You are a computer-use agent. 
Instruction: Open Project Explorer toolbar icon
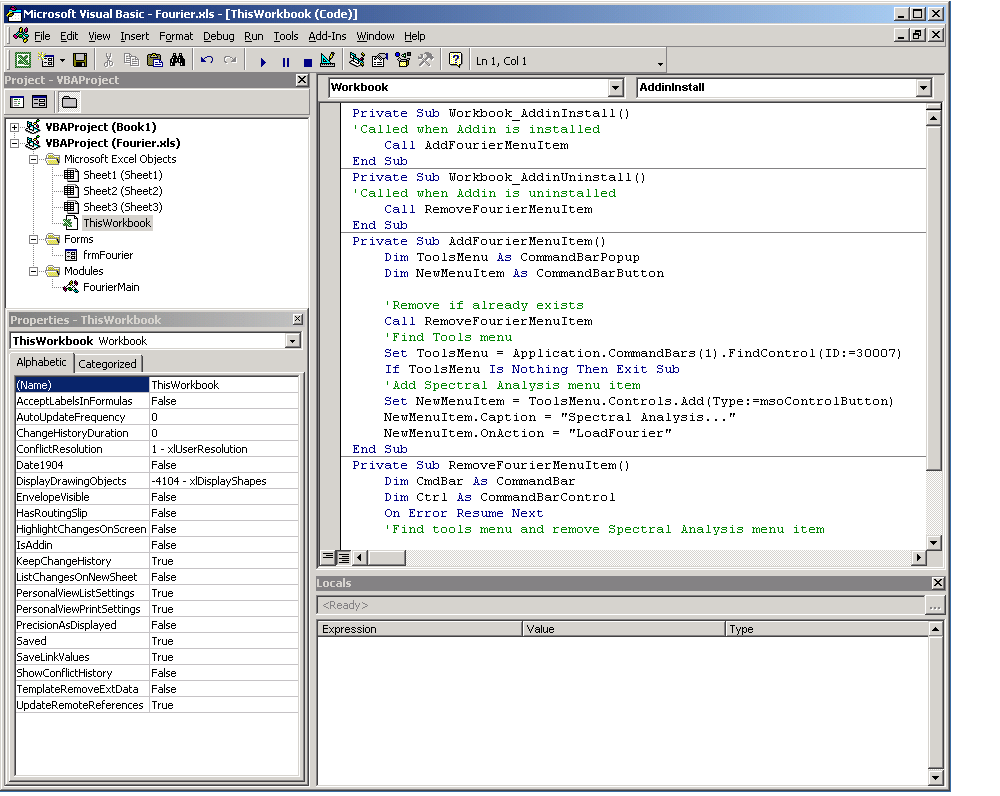[x=357, y=61]
